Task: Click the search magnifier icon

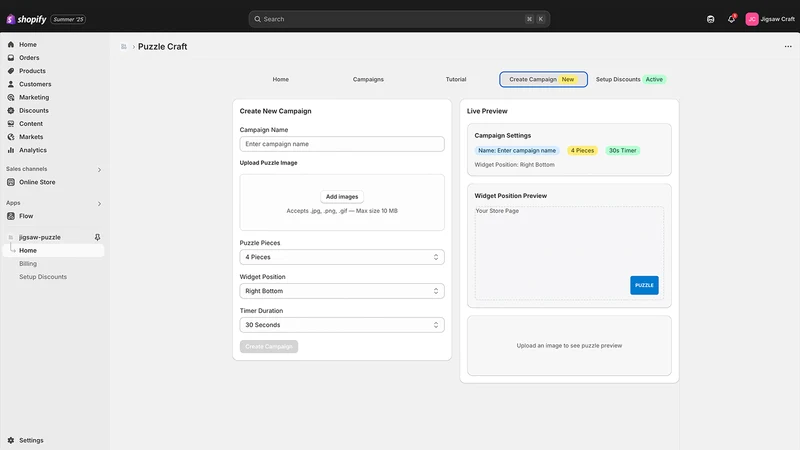Action: [x=258, y=19]
